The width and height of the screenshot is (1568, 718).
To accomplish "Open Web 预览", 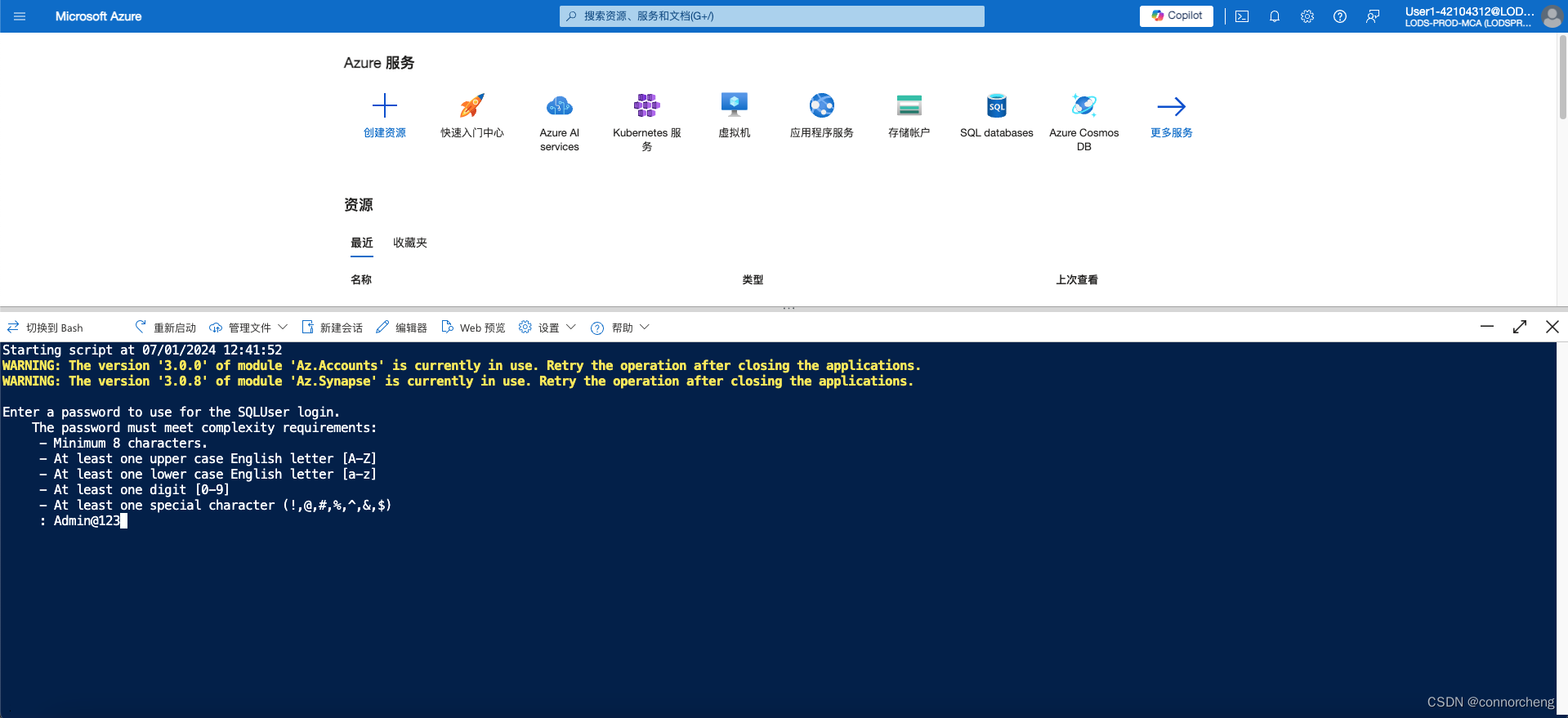I will [473, 328].
